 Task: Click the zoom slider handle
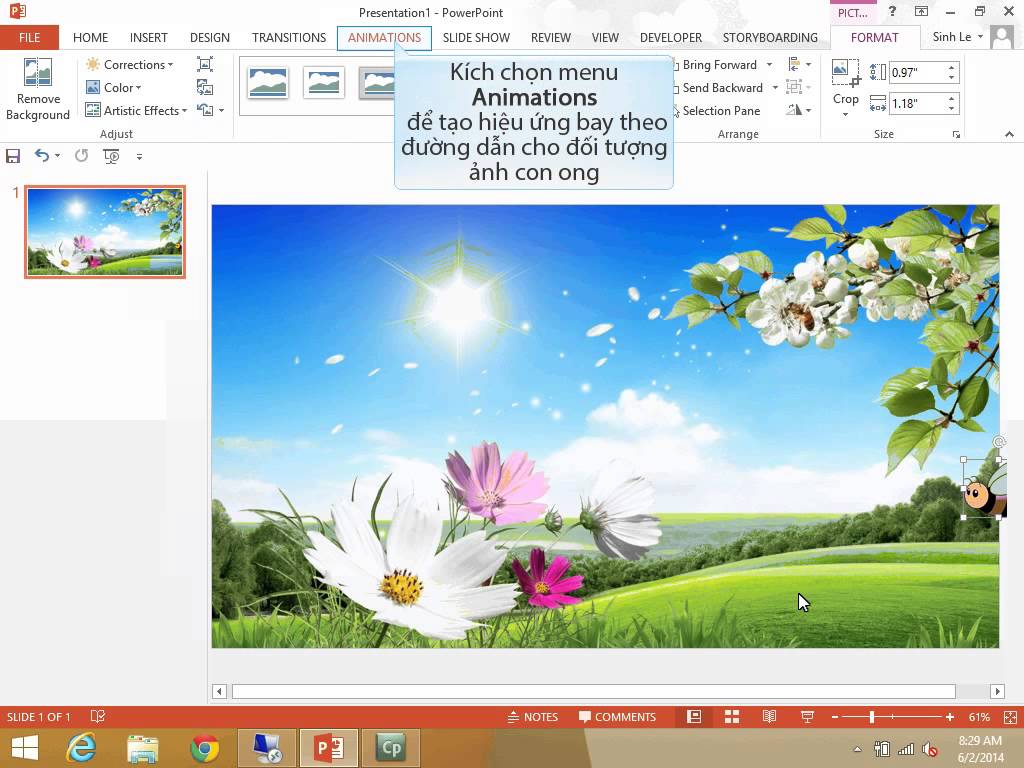tap(872, 716)
